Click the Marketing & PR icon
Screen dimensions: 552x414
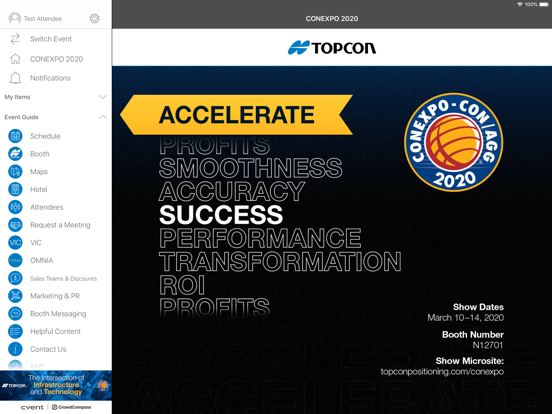click(x=15, y=296)
